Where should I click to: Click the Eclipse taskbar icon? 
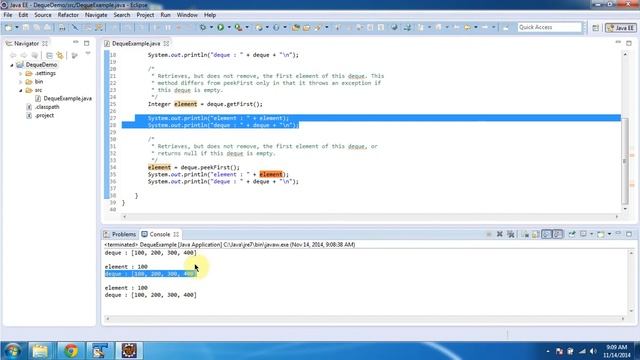click(x=129, y=351)
